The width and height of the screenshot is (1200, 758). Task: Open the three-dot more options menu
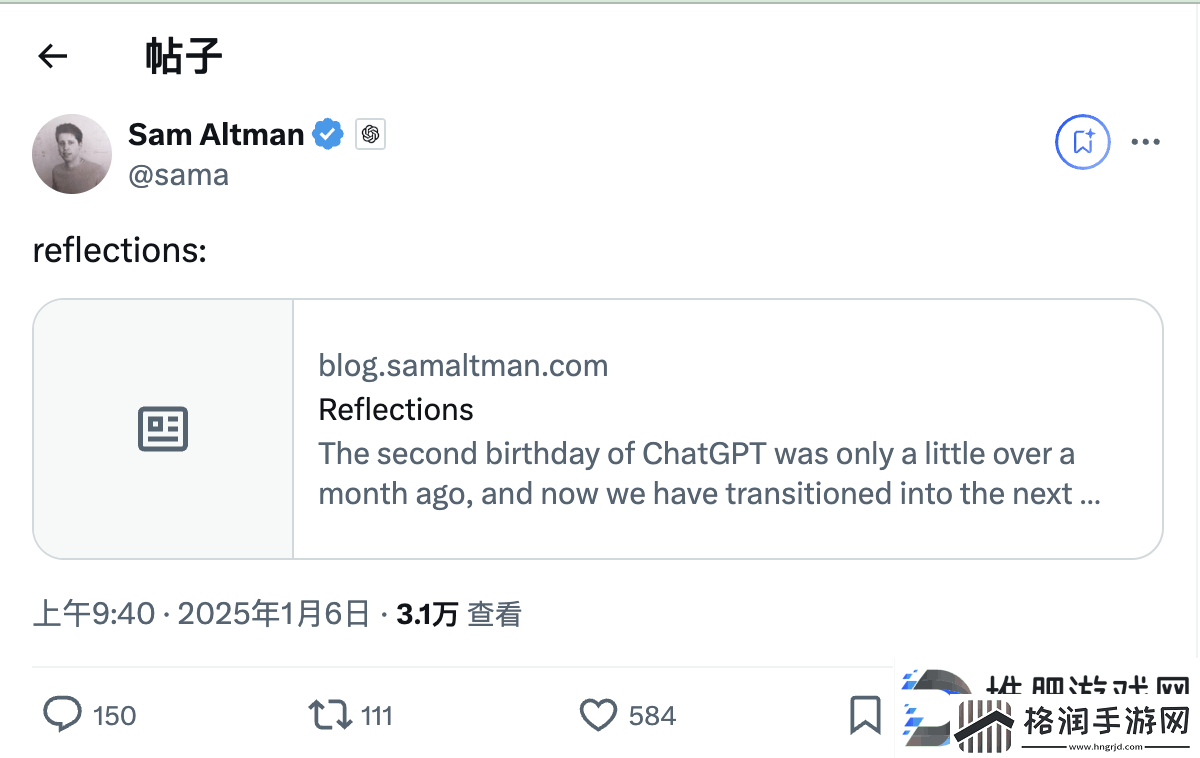pyautogui.click(x=1145, y=142)
